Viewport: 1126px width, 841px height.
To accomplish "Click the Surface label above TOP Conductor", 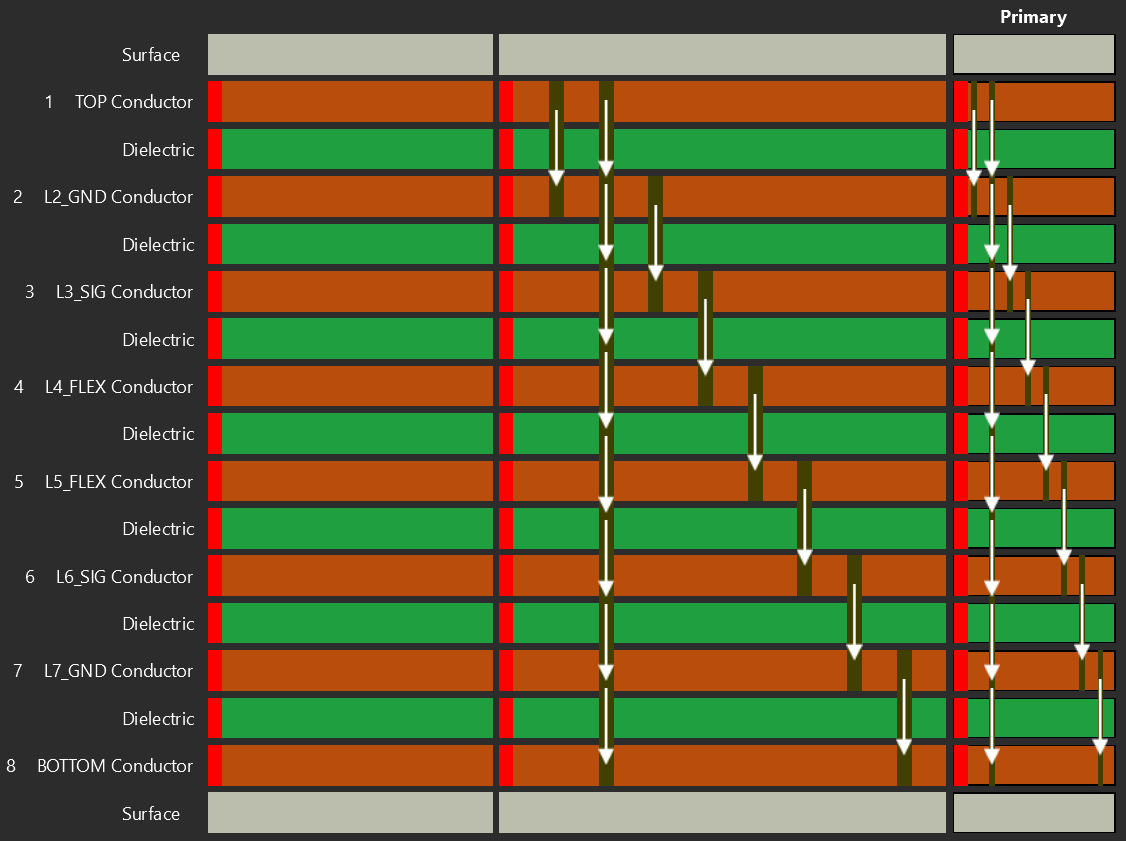I will pyautogui.click(x=151, y=55).
